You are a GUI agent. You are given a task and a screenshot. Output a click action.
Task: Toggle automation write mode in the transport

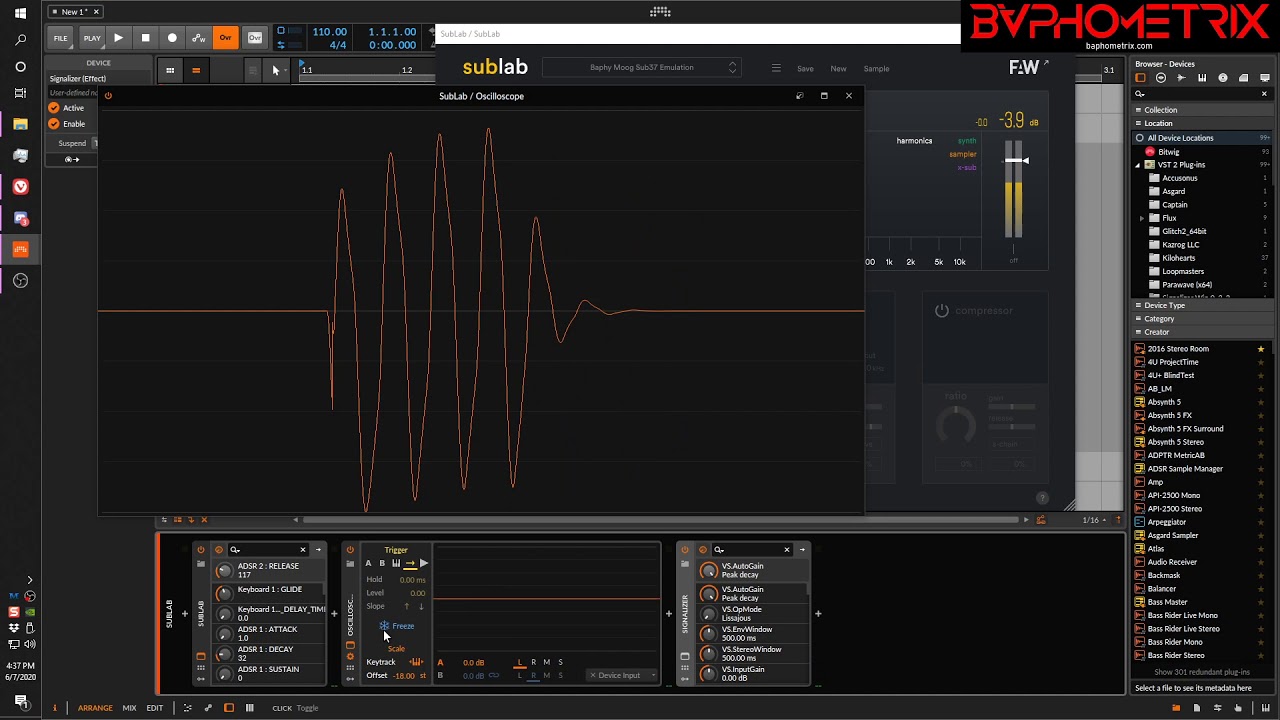(x=199, y=38)
